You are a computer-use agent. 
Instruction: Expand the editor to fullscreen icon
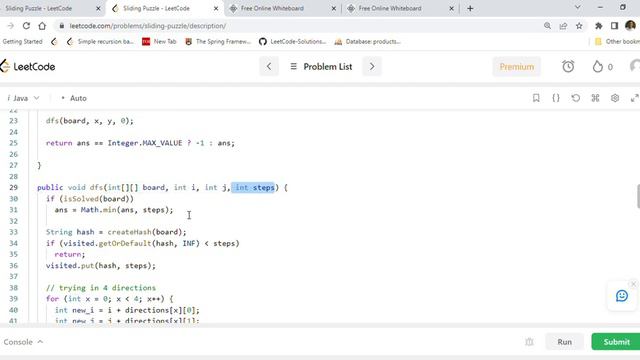coord(634,98)
